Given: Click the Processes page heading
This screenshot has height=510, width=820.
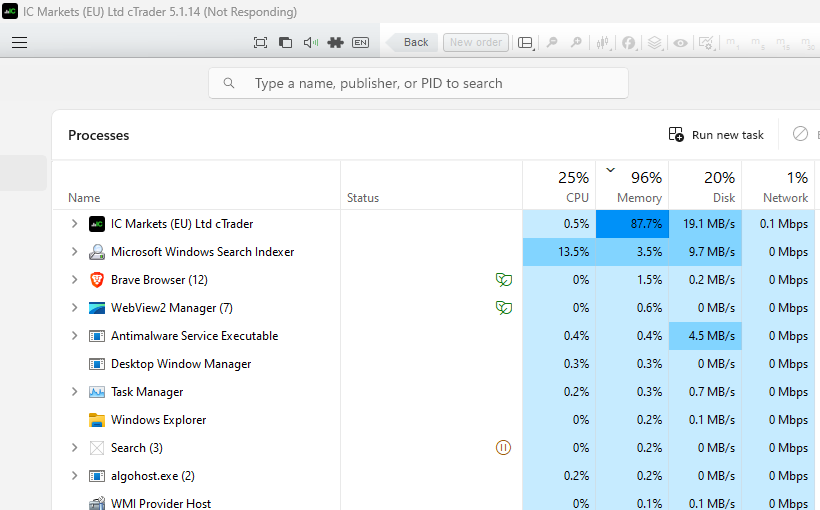Looking at the screenshot, I should click(98, 135).
